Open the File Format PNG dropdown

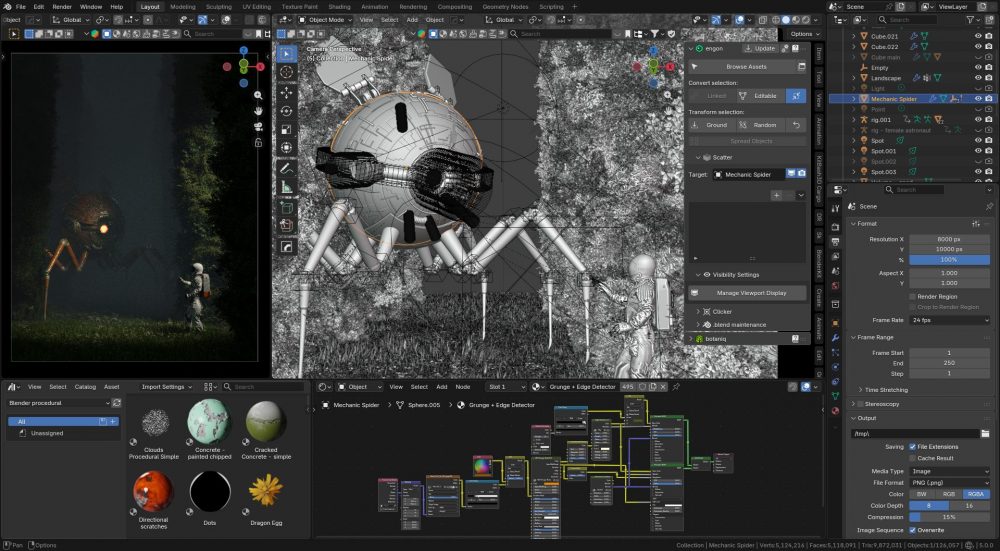pos(949,482)
